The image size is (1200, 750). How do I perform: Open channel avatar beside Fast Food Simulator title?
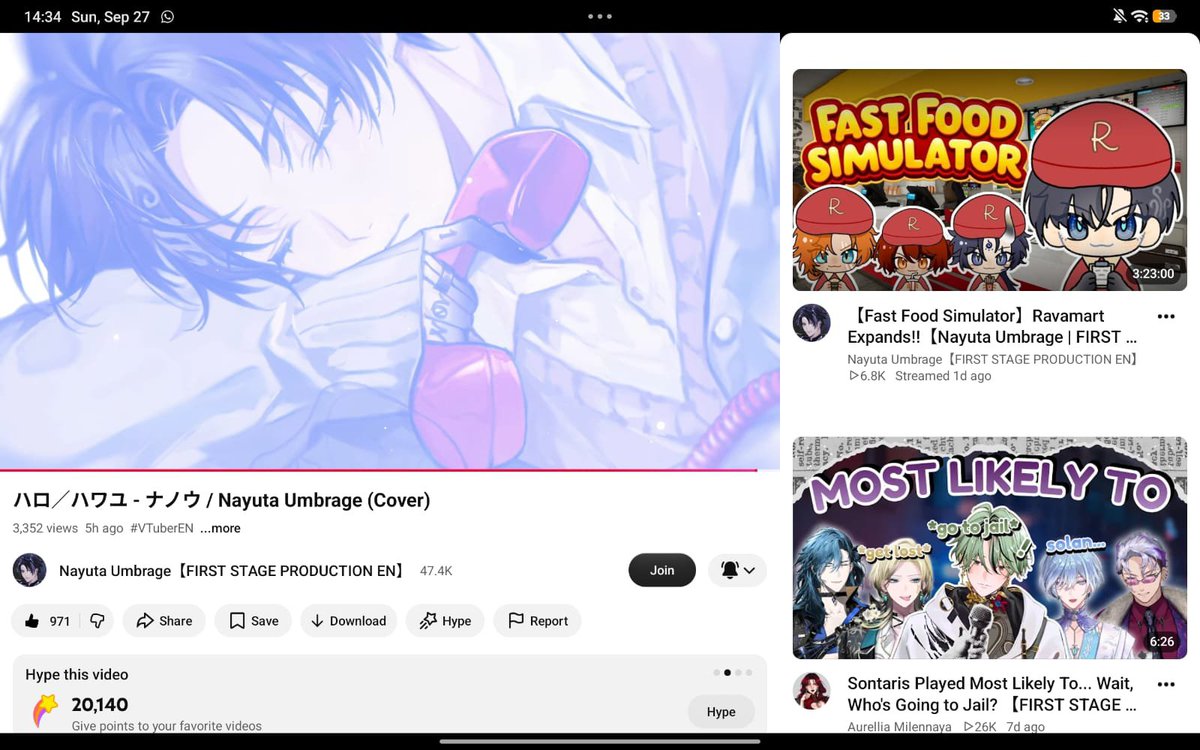812,323
